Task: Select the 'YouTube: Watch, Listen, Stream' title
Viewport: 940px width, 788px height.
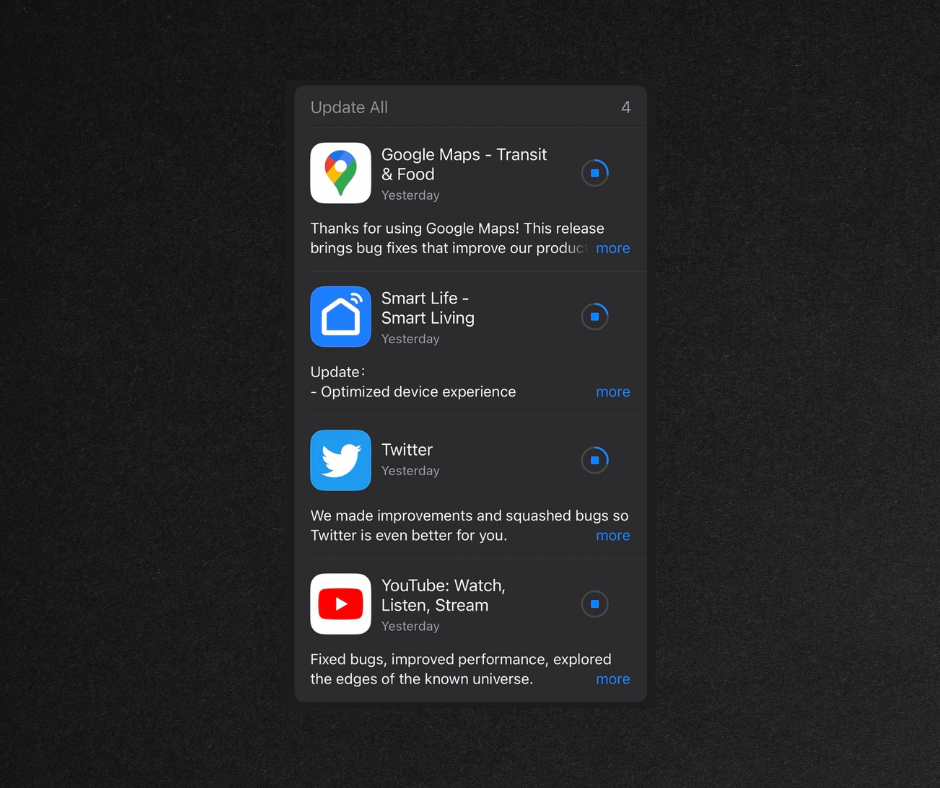Action: [444, 595]
